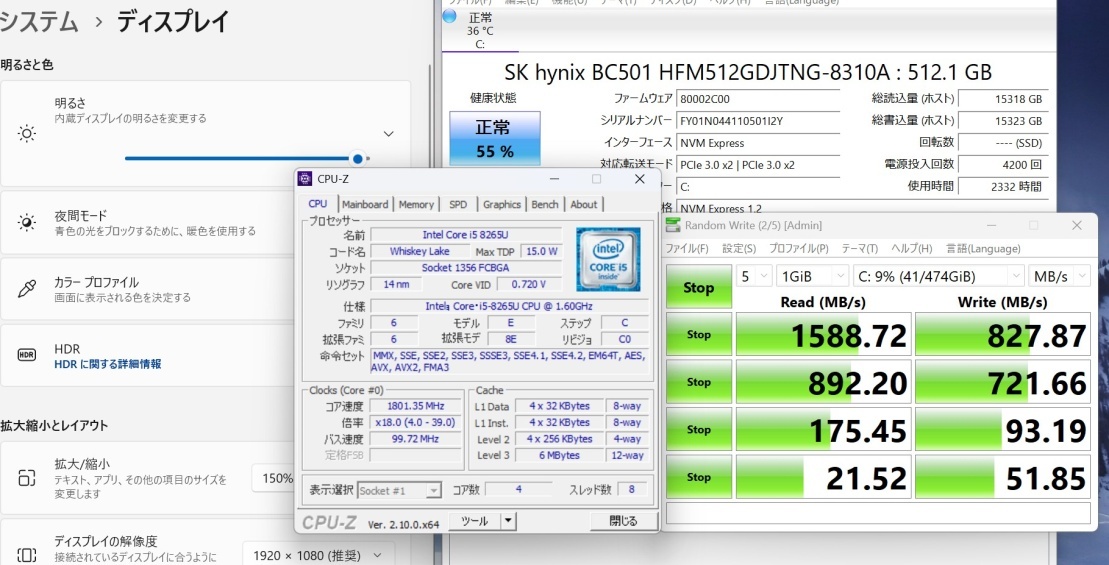This screenshot has width=1109, height=565.
Task: Click the CrystalDiskMark title bar icon
Action: click(x=673, y=225)
